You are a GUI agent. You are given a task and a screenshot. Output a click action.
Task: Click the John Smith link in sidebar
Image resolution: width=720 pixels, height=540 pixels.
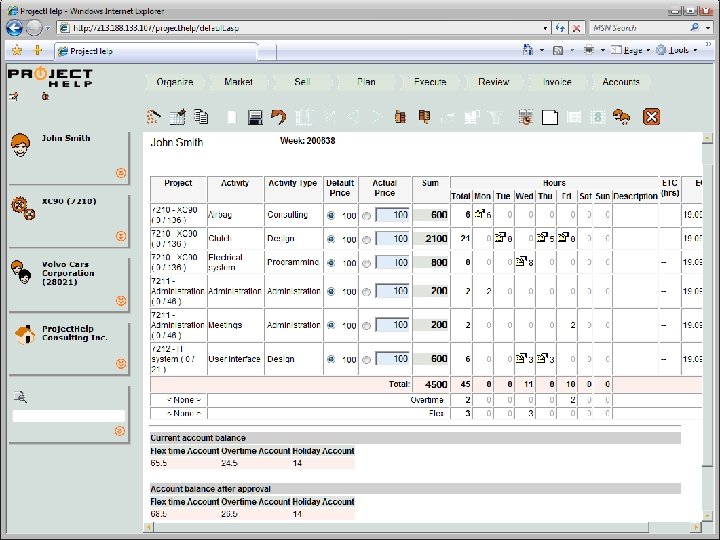[x=66, y=138]
